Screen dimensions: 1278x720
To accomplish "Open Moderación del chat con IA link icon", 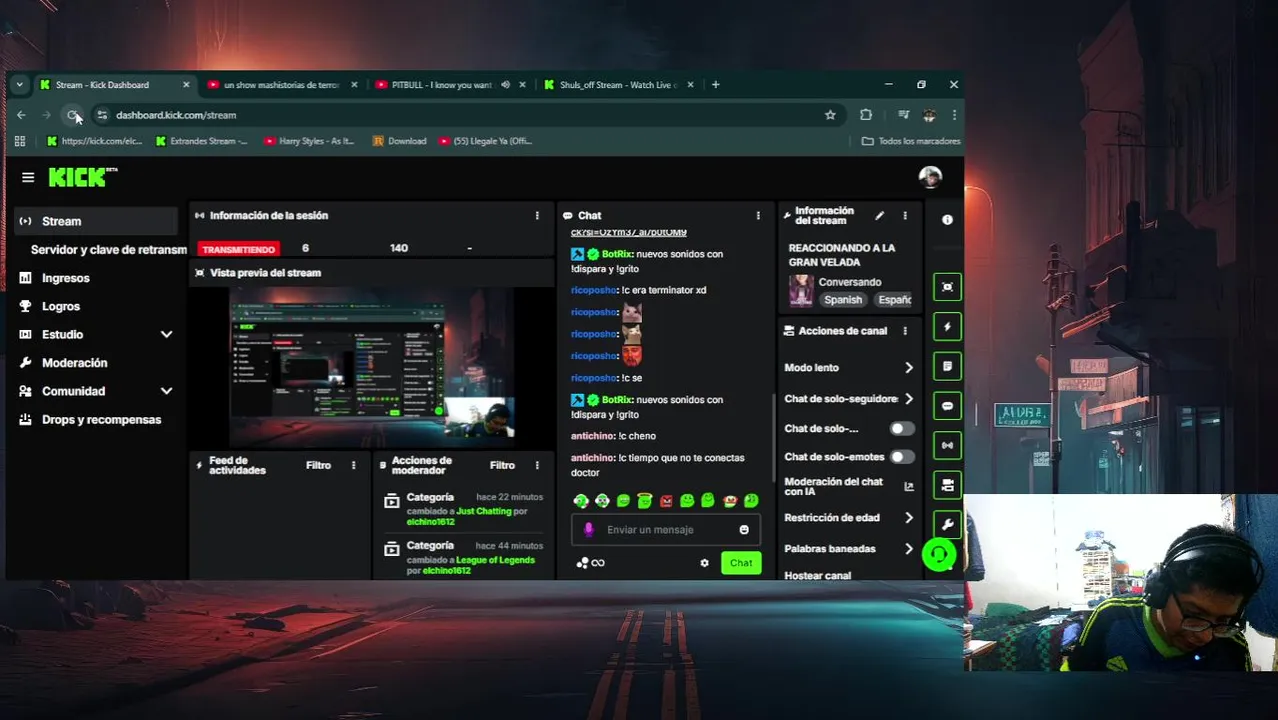I will 908,486.
